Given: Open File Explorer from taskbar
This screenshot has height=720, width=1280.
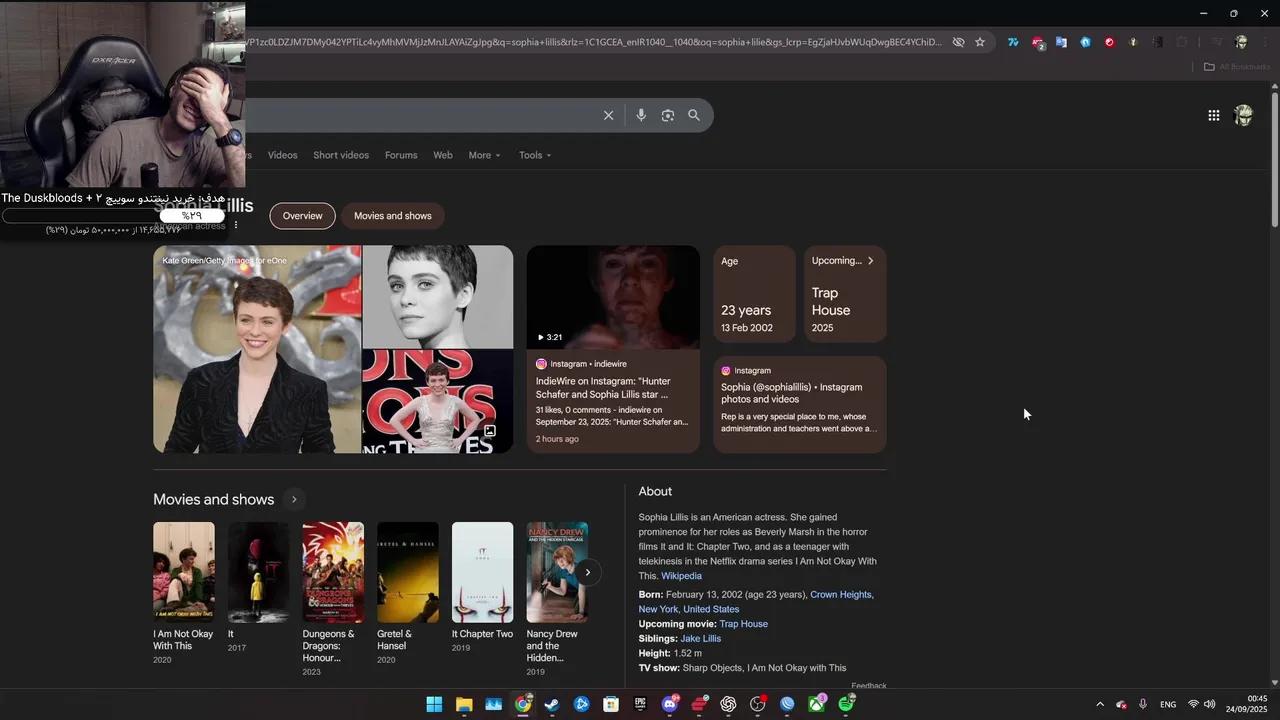Looking at the screenshot, I should (x=464, y=704).
